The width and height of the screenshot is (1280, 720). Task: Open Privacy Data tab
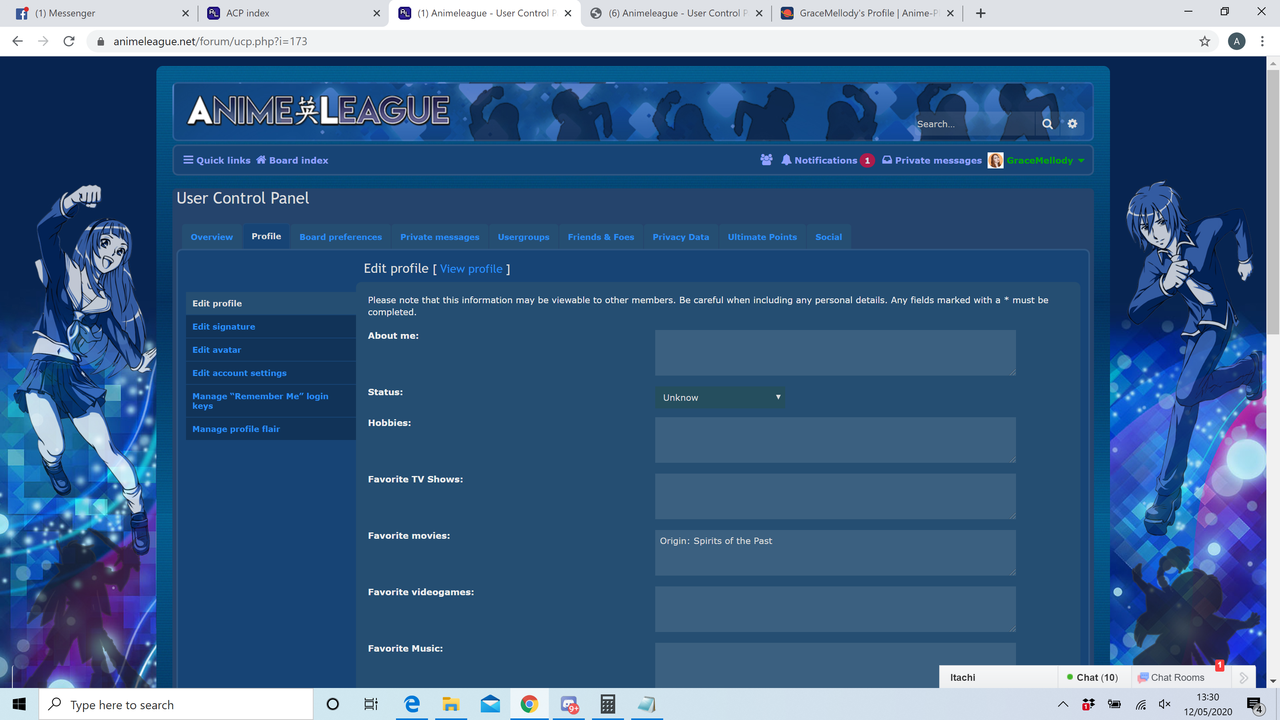coord(681,237)
